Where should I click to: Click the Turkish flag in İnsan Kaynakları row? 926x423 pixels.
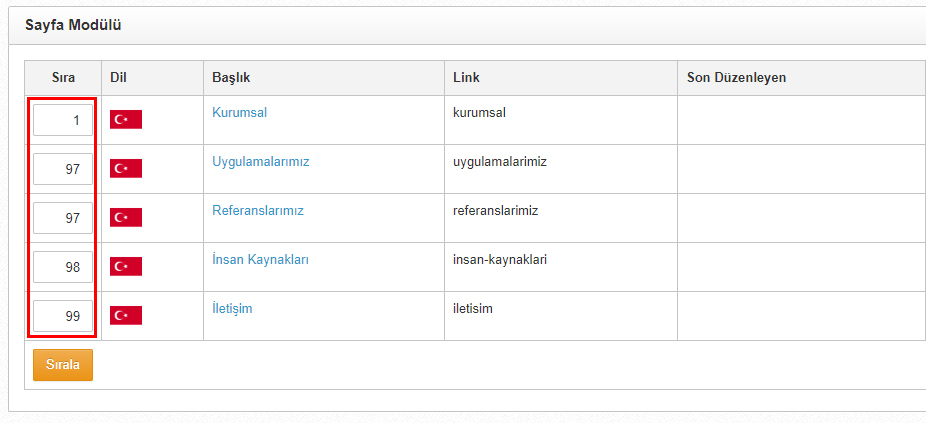click(x=126, y=266)
